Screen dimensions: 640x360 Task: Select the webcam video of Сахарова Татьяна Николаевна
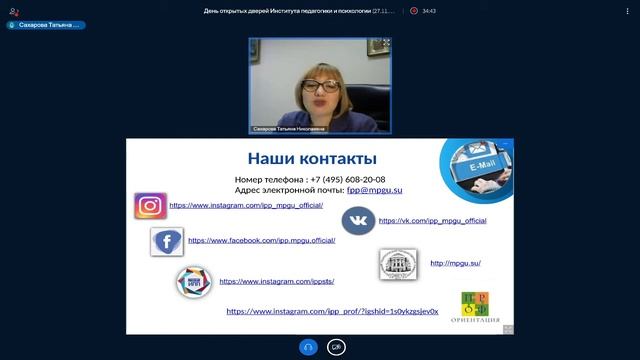[320, 86]
